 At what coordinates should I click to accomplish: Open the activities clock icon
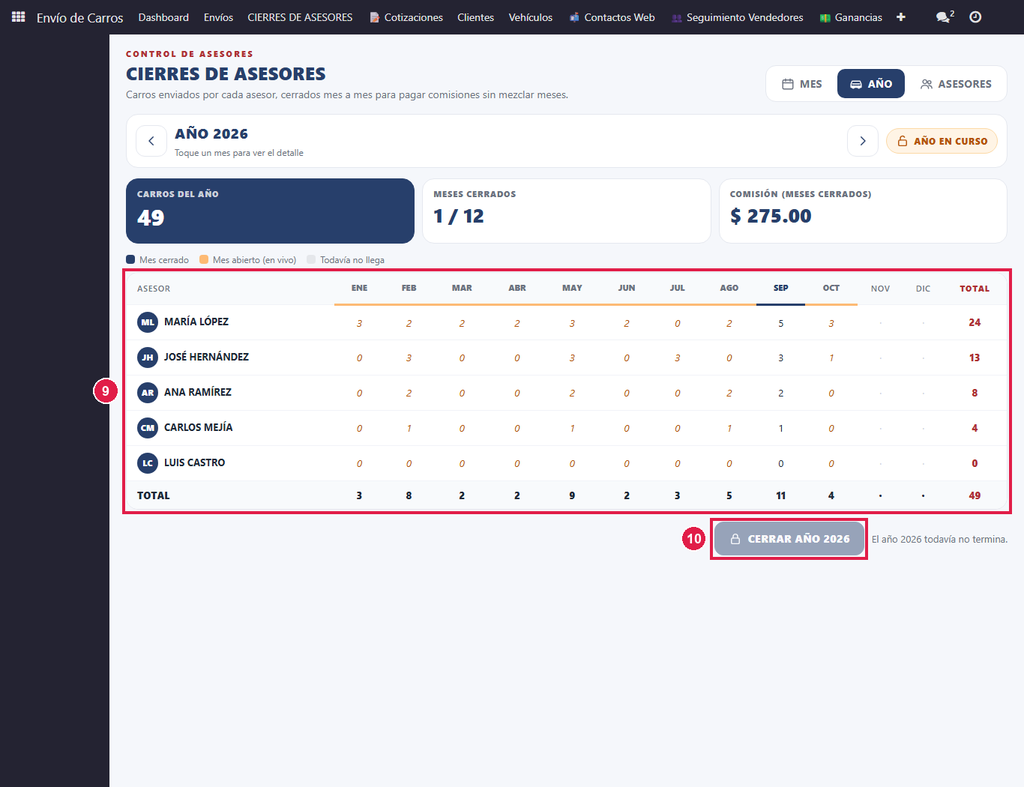975,17
